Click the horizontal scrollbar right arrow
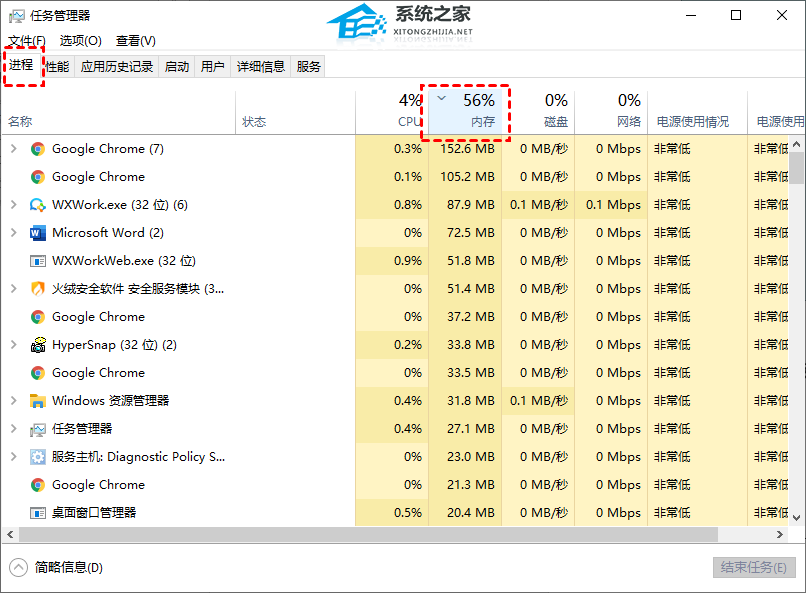 (780, 534)
